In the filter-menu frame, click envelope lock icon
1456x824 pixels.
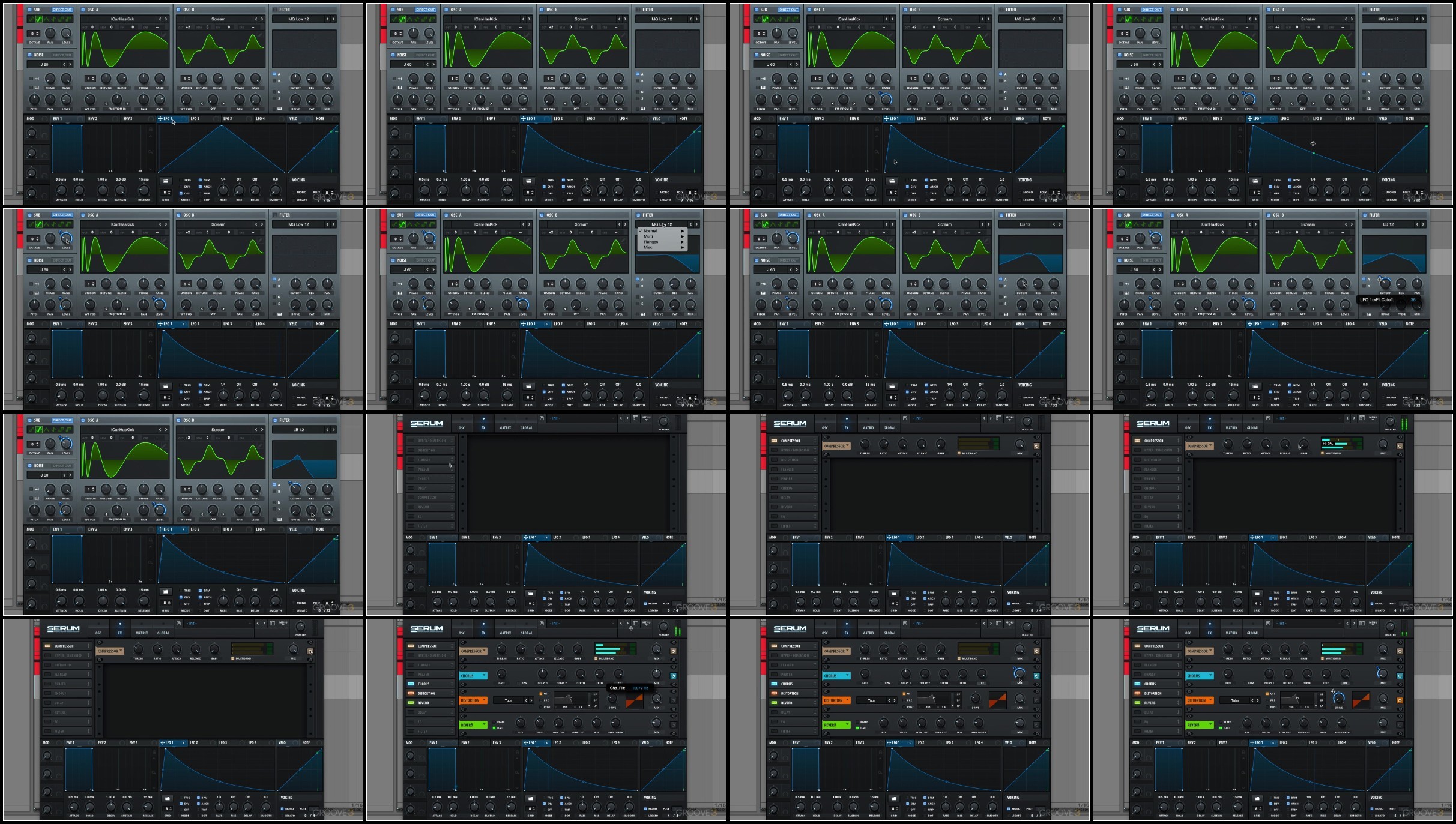coord(513,334)
